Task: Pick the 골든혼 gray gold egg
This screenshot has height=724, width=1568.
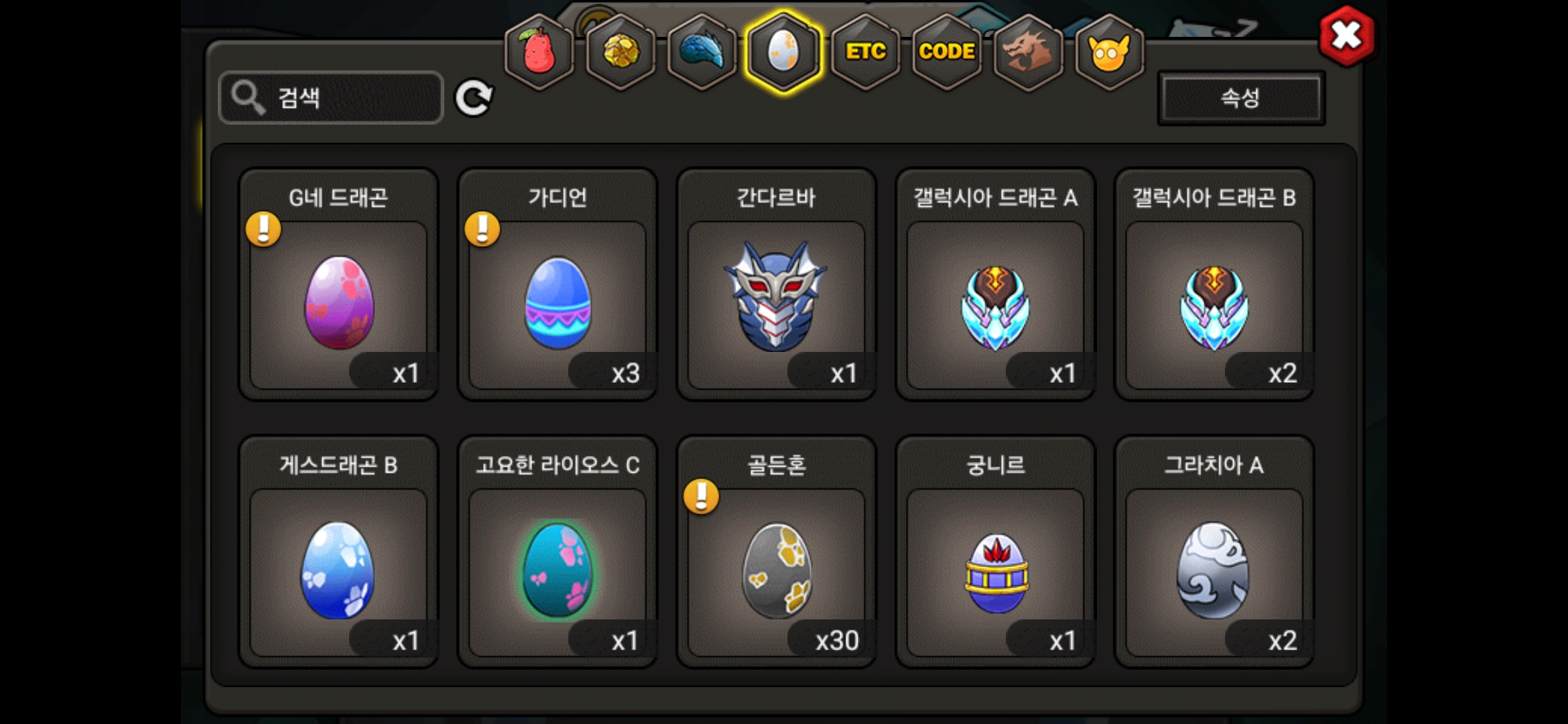Action: click(x=777, y=552)
